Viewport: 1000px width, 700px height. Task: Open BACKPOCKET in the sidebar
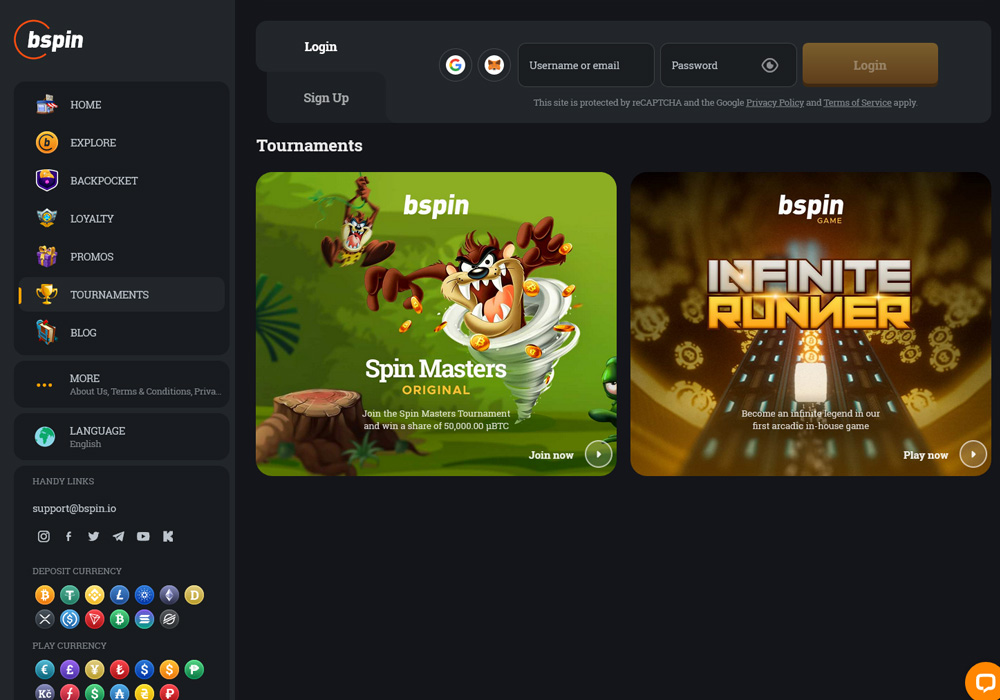(x=122, y=180)
